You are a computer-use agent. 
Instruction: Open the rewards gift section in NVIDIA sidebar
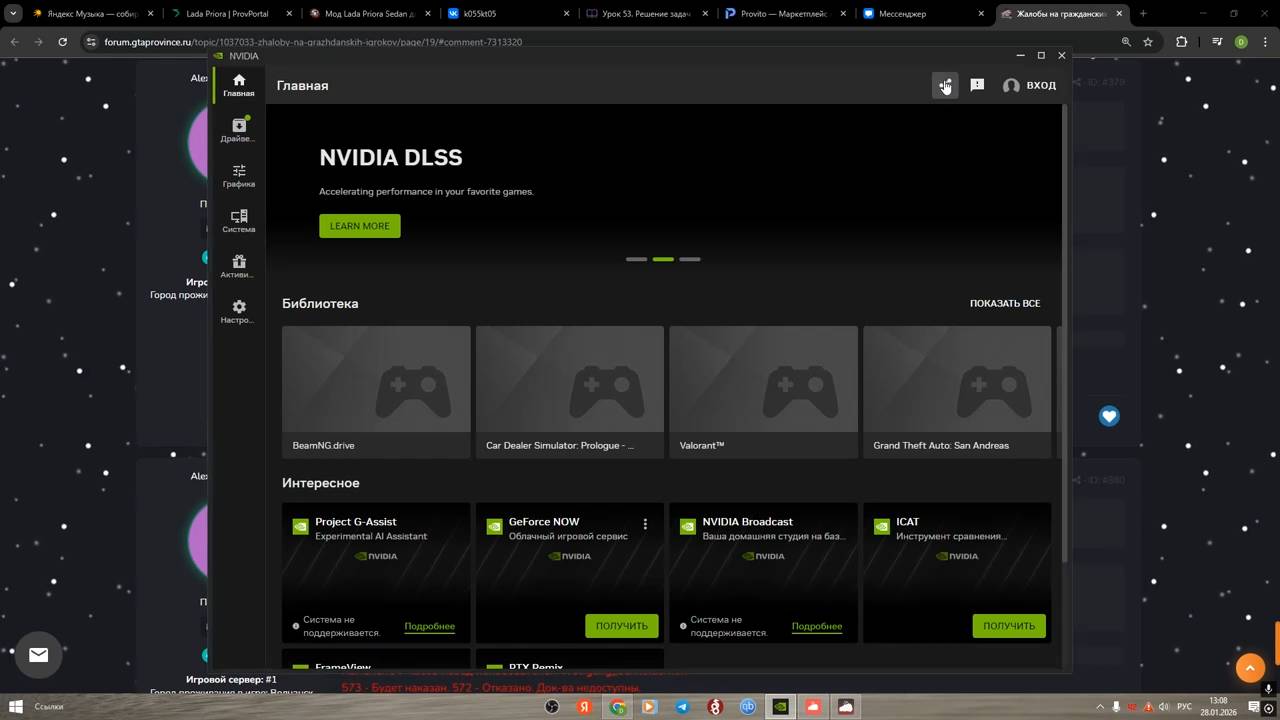[x=238, y=267]
